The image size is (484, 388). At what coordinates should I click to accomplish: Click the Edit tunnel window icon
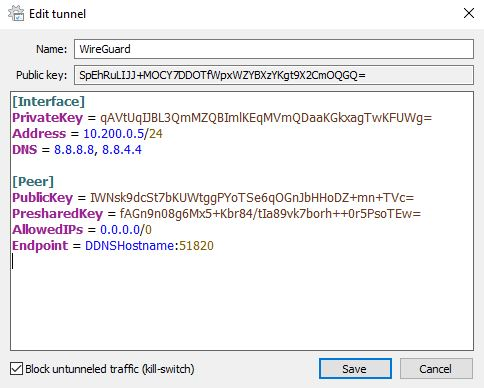coord(16,13)
